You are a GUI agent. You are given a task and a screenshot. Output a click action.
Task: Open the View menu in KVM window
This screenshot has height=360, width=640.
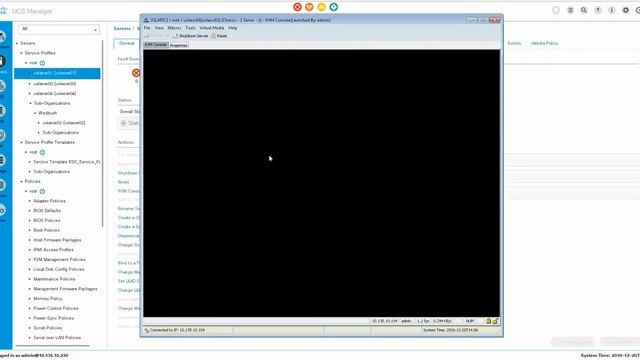point(159,28)
